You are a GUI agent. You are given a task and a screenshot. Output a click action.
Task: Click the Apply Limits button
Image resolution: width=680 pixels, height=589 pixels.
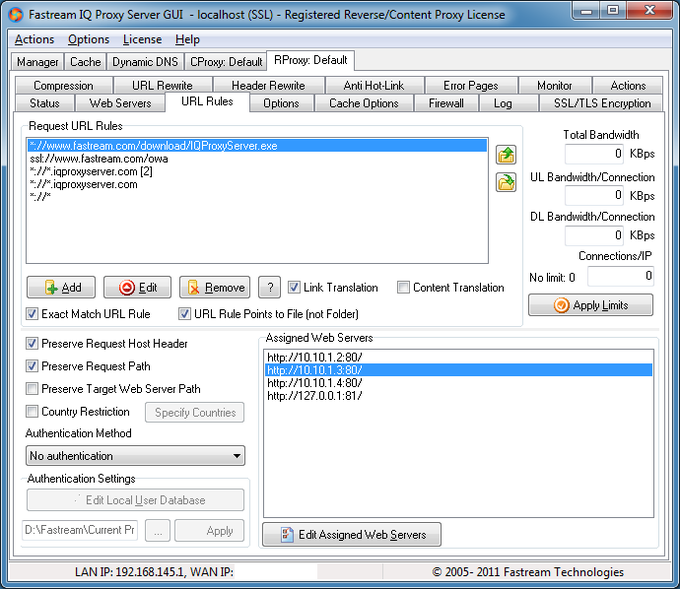[x=590, y=305]
